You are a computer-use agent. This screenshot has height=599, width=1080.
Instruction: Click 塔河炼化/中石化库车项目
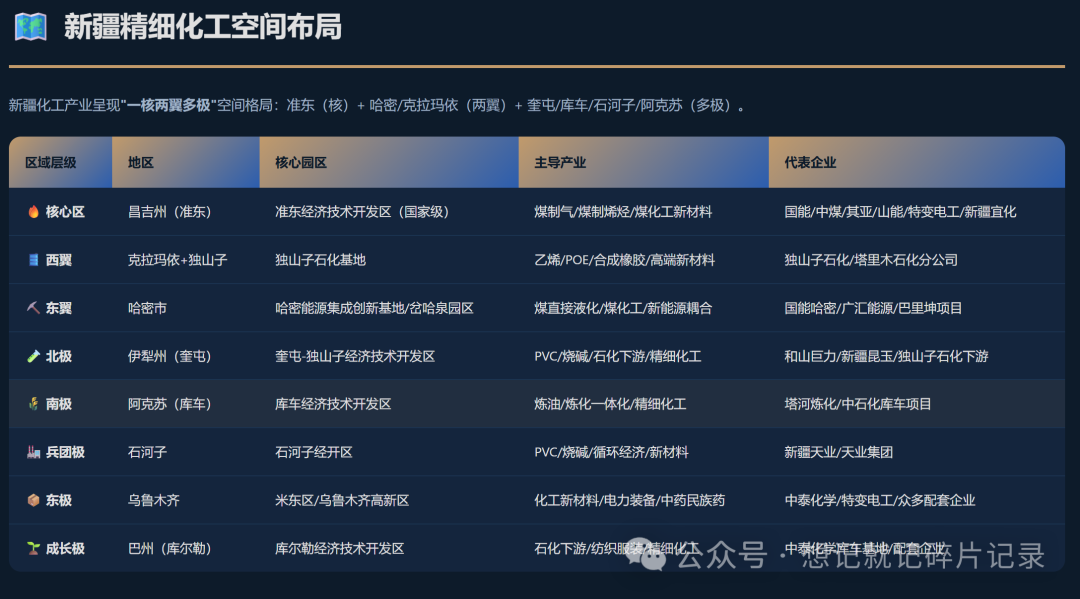point(858,404)
